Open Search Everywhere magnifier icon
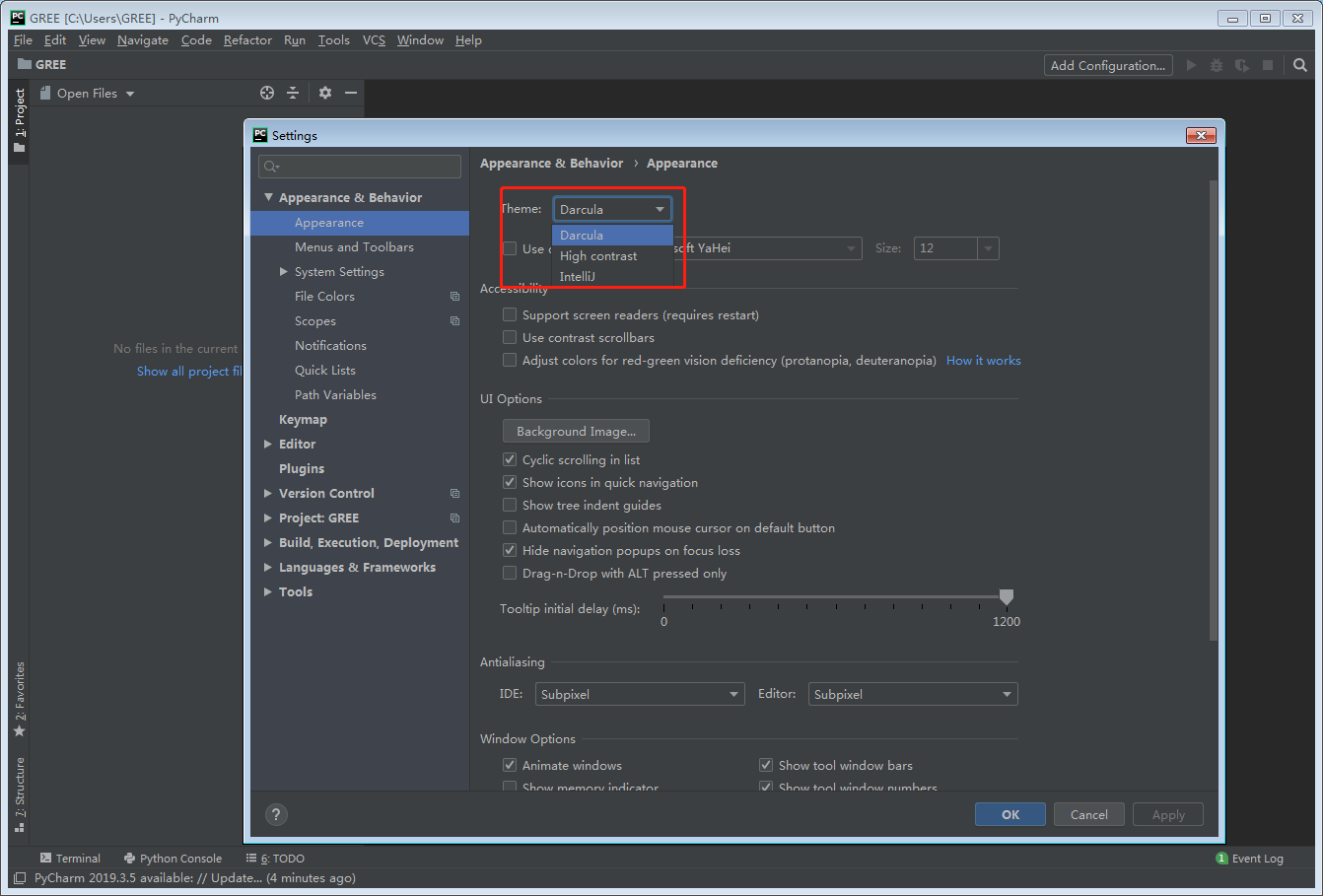1323x896 pixels. pyautogui.click(x=1300, y=65)
